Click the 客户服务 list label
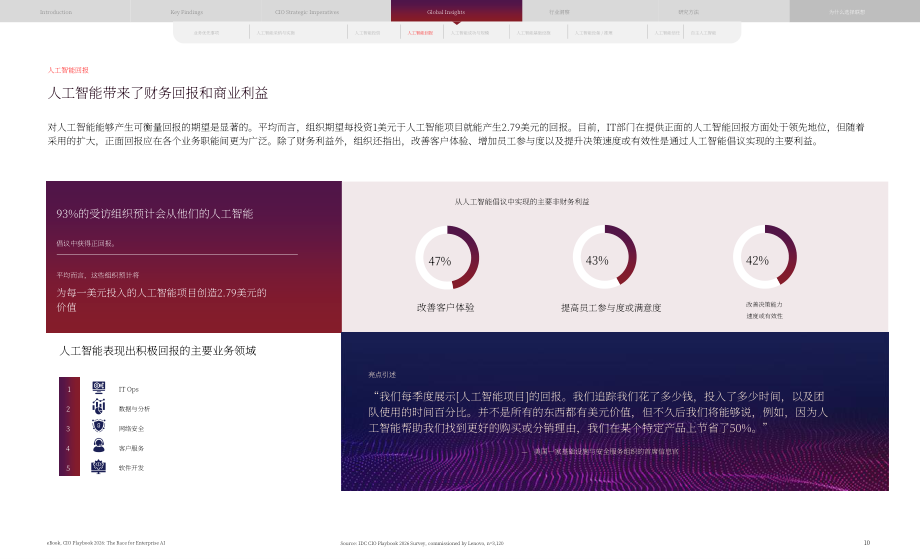 (131, 448)
